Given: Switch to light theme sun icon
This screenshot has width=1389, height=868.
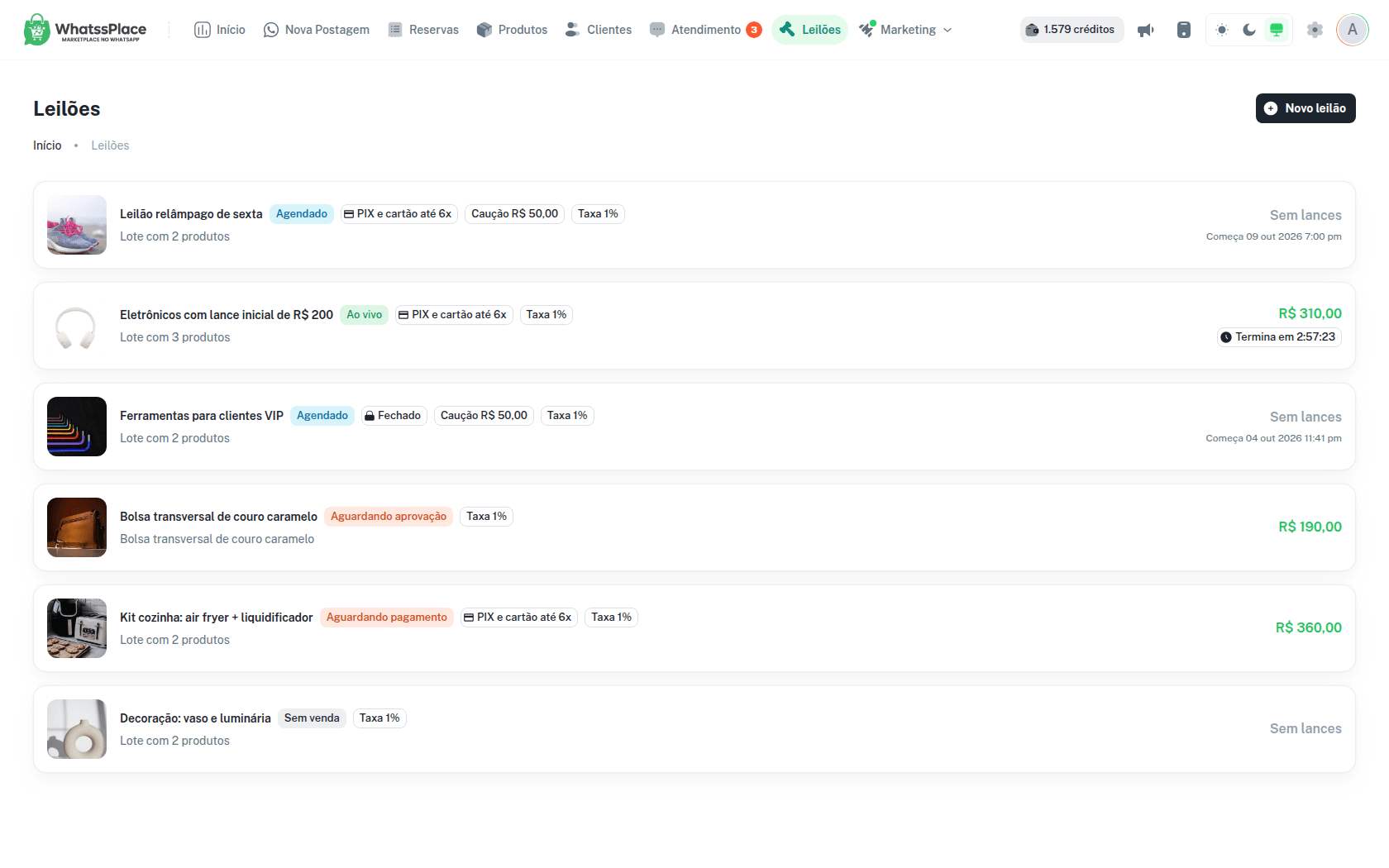Looking at the screenshot, I should 1222,30.
